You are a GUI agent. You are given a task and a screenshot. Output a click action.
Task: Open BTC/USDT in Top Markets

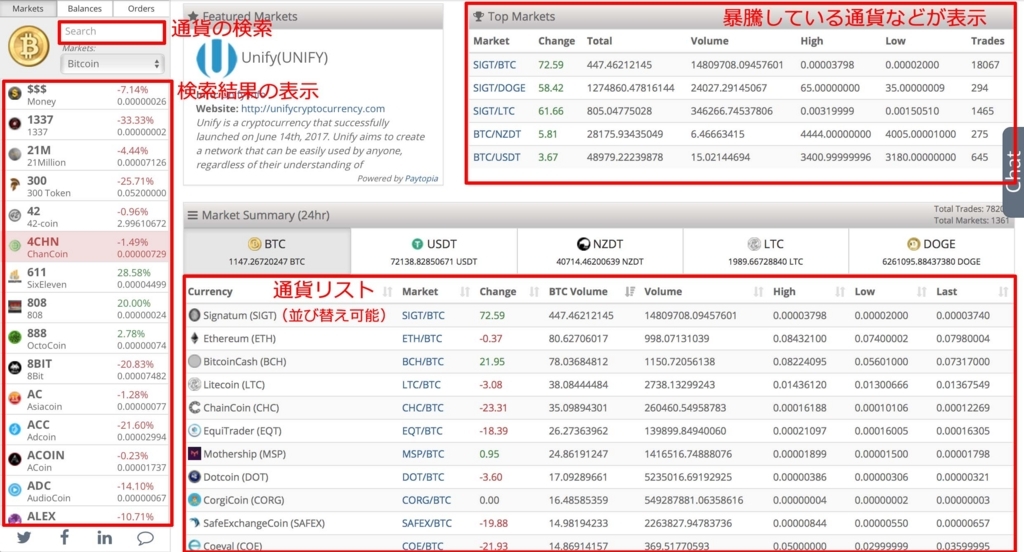[496, 157]
